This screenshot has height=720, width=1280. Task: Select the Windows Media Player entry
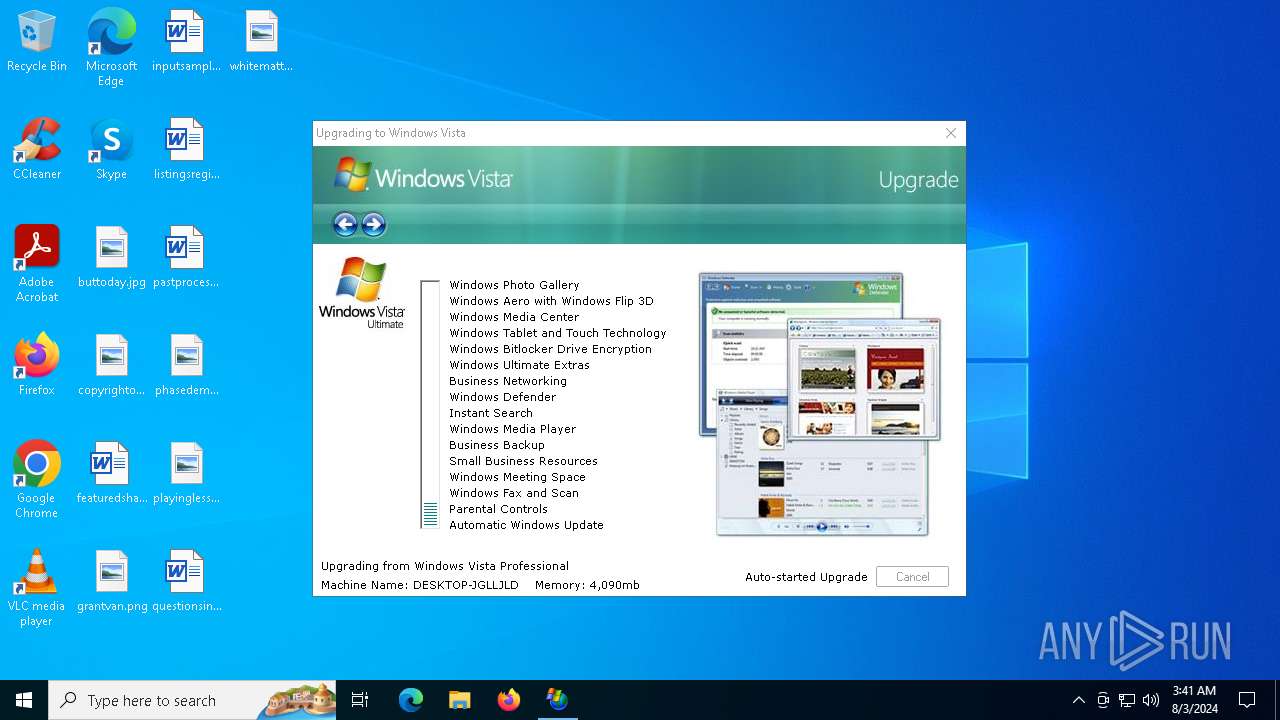coord(512,429)
